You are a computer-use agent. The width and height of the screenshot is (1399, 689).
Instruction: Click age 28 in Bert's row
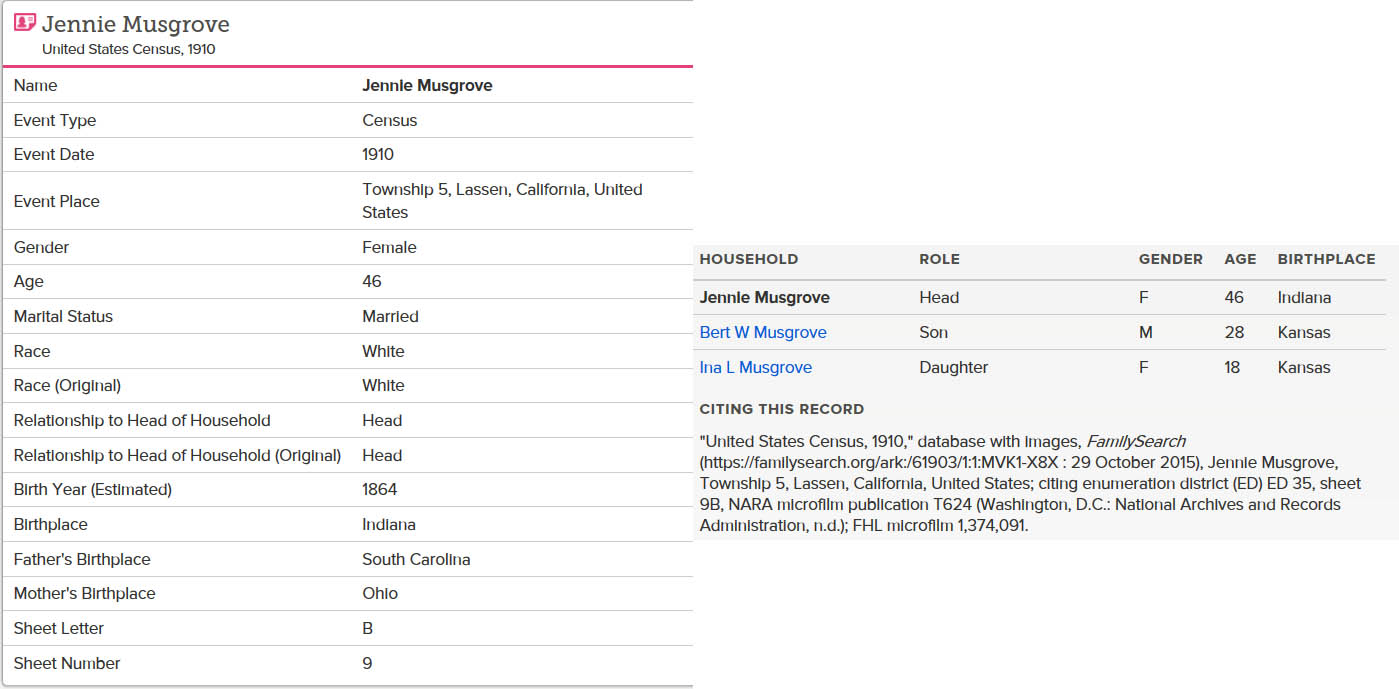click(x=1234, y=332)
